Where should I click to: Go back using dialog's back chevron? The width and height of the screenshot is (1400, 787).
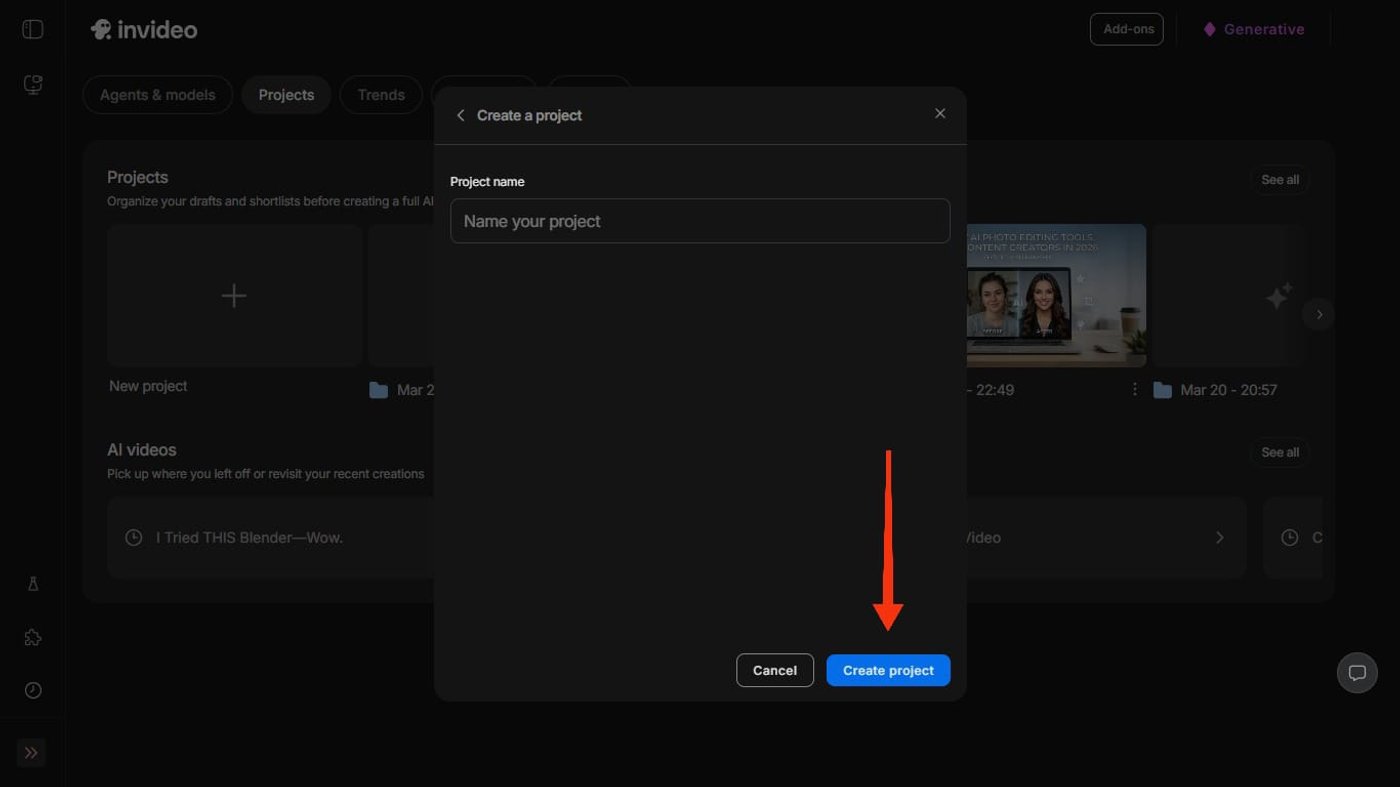click(x=461, y=116)
